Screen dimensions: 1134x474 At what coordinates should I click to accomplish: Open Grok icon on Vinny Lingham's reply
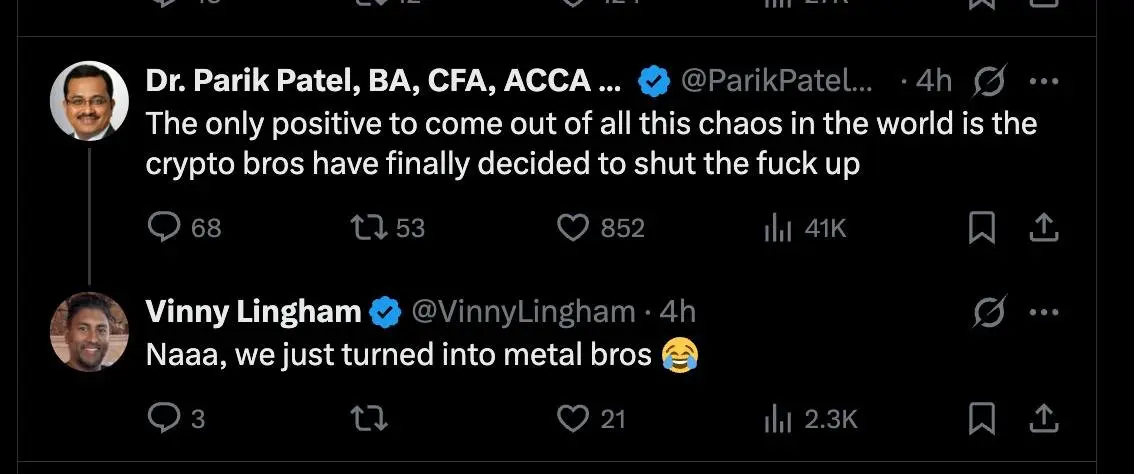(989, 313)
